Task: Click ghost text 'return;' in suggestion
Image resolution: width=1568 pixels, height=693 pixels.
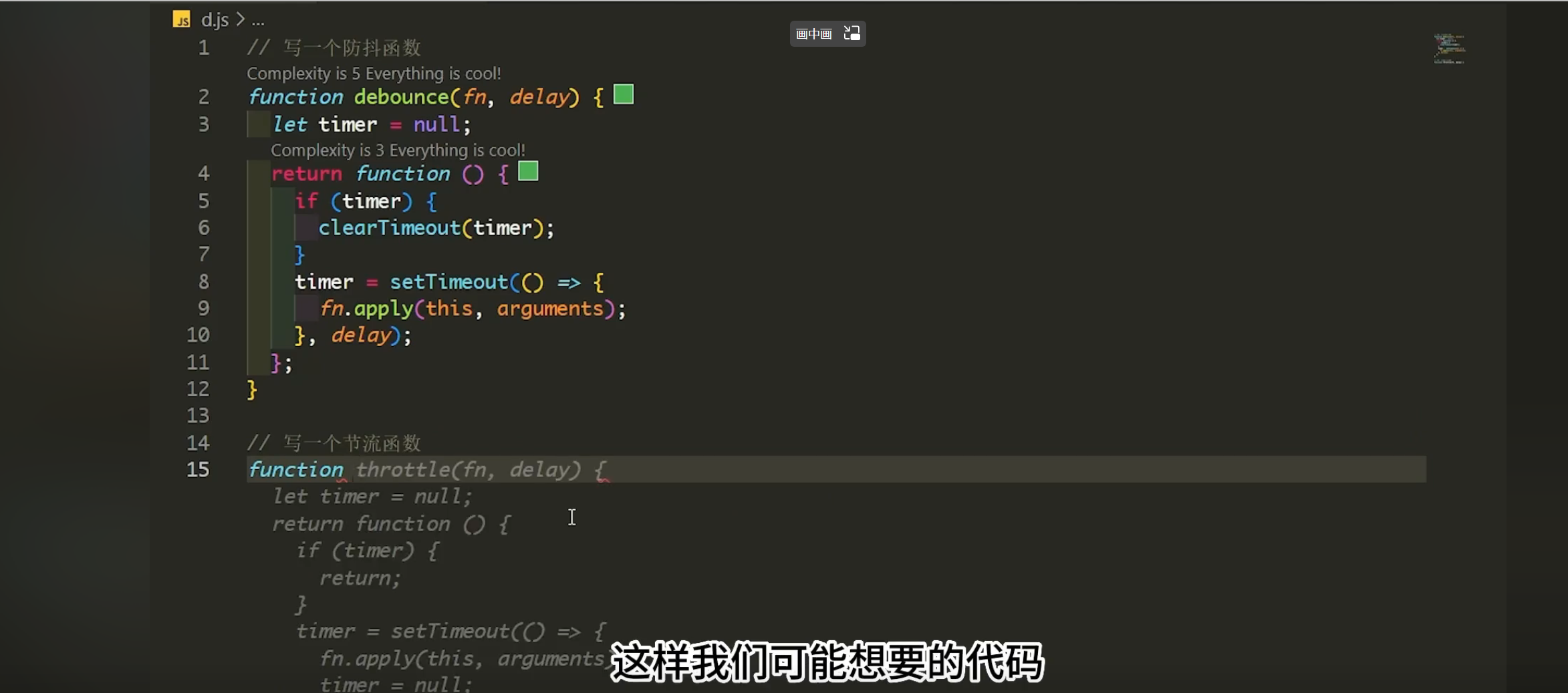Action: pos(360,577)
